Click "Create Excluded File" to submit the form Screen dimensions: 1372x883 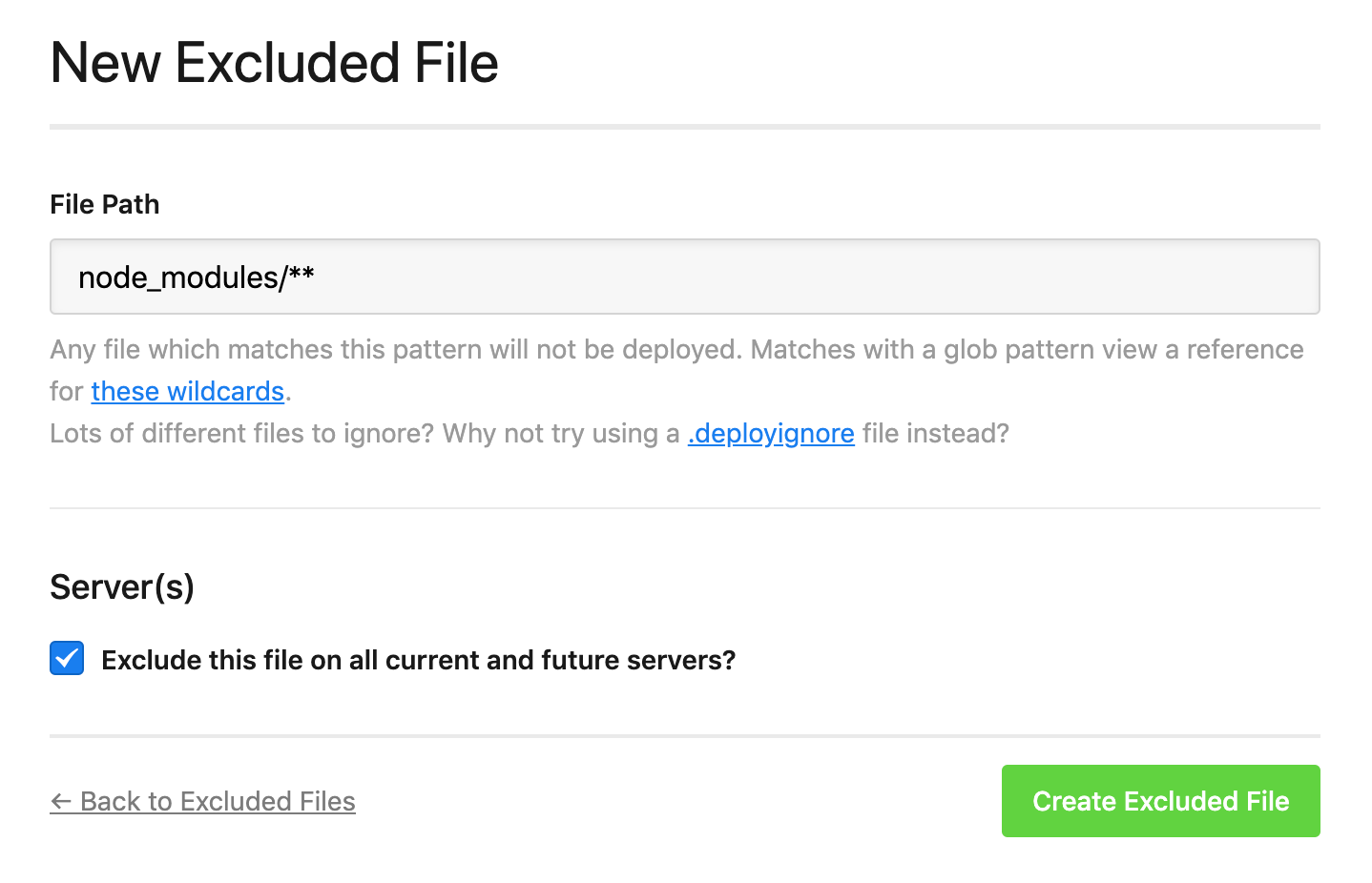[1160, 801]
